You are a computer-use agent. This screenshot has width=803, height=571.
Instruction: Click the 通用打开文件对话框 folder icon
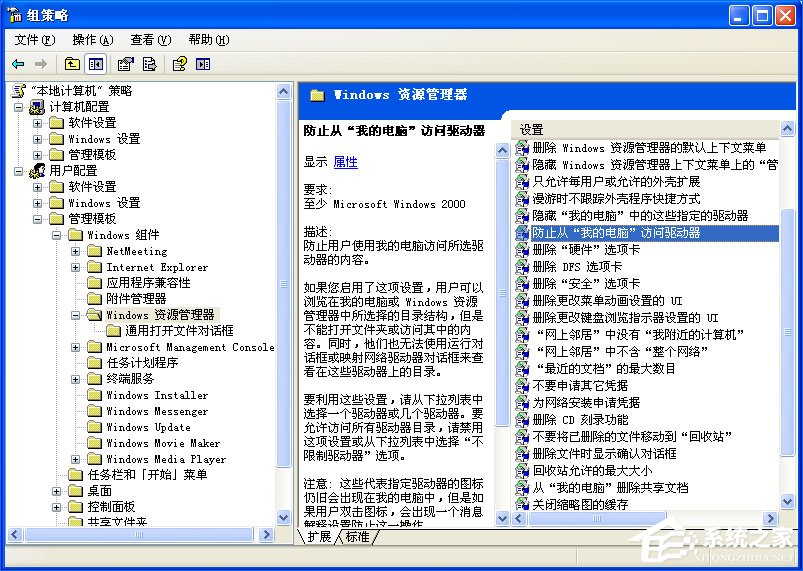click(x=113, y=331)
